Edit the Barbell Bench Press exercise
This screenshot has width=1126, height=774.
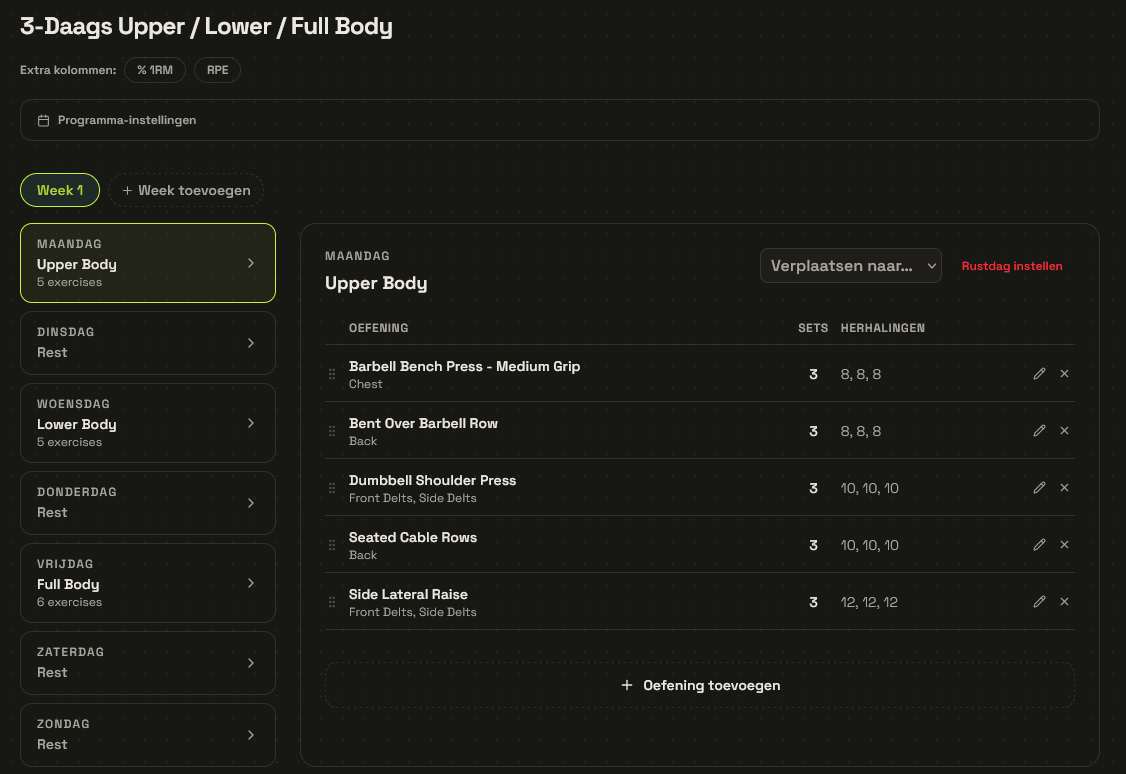pos(1039,374)
